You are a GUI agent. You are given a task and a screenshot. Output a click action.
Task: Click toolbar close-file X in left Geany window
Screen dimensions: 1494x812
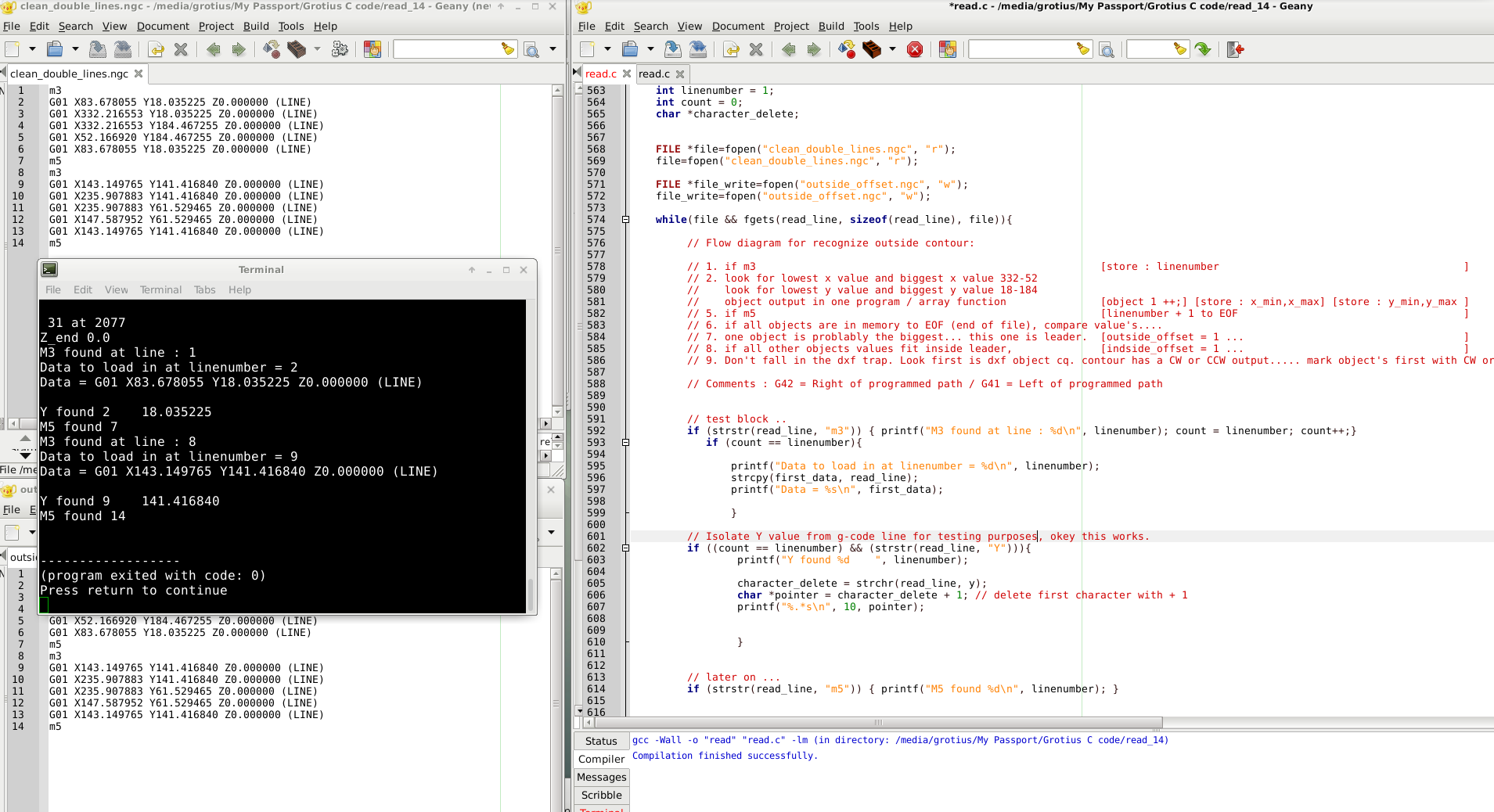point(181,49)
